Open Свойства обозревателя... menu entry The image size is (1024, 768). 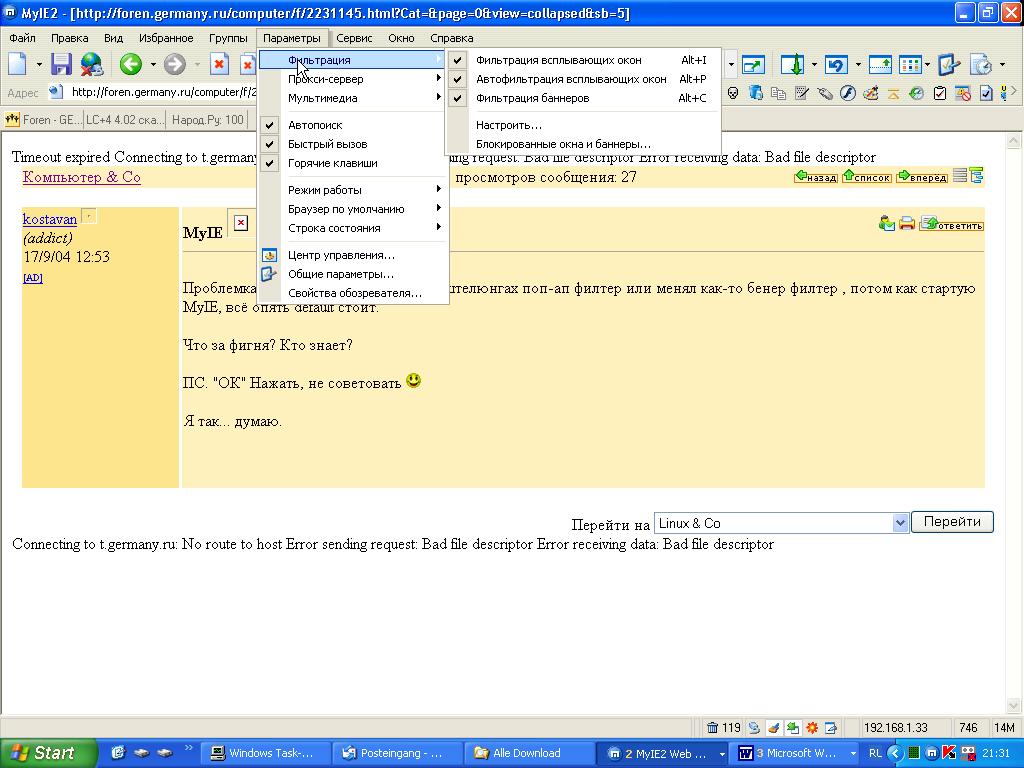pyautogui.click(x=353, y=293)
